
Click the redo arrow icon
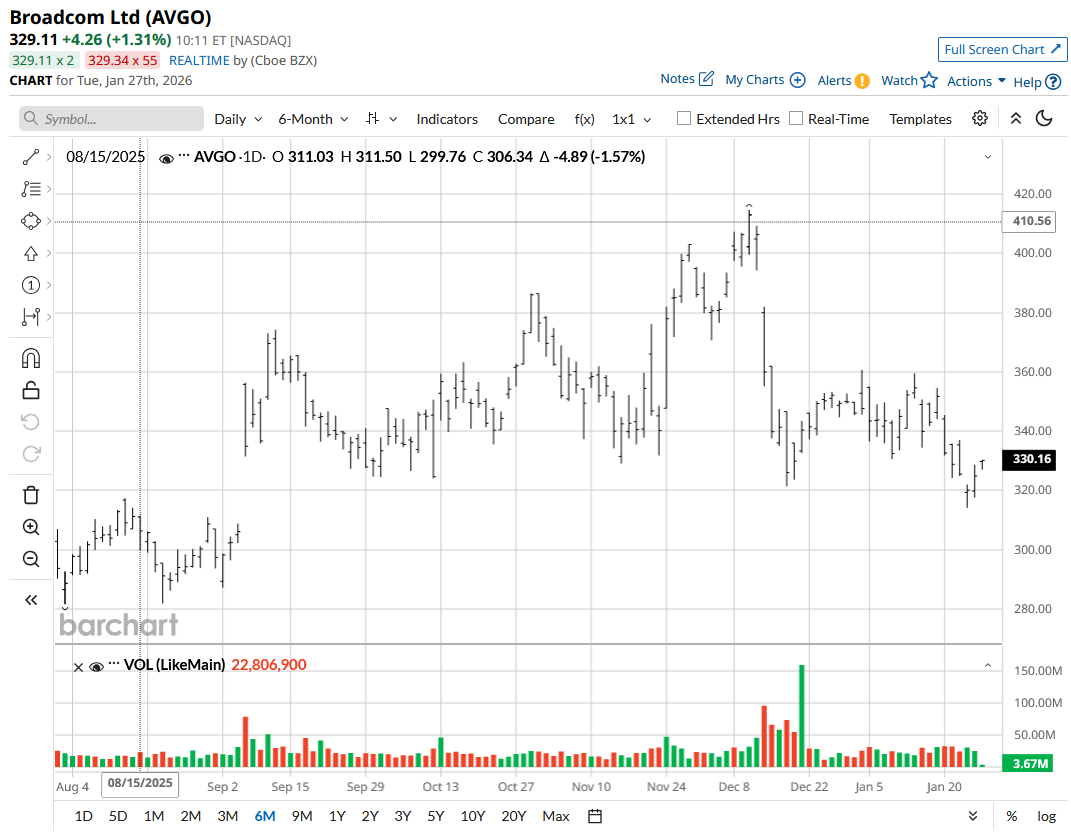[x=31, y=454]
